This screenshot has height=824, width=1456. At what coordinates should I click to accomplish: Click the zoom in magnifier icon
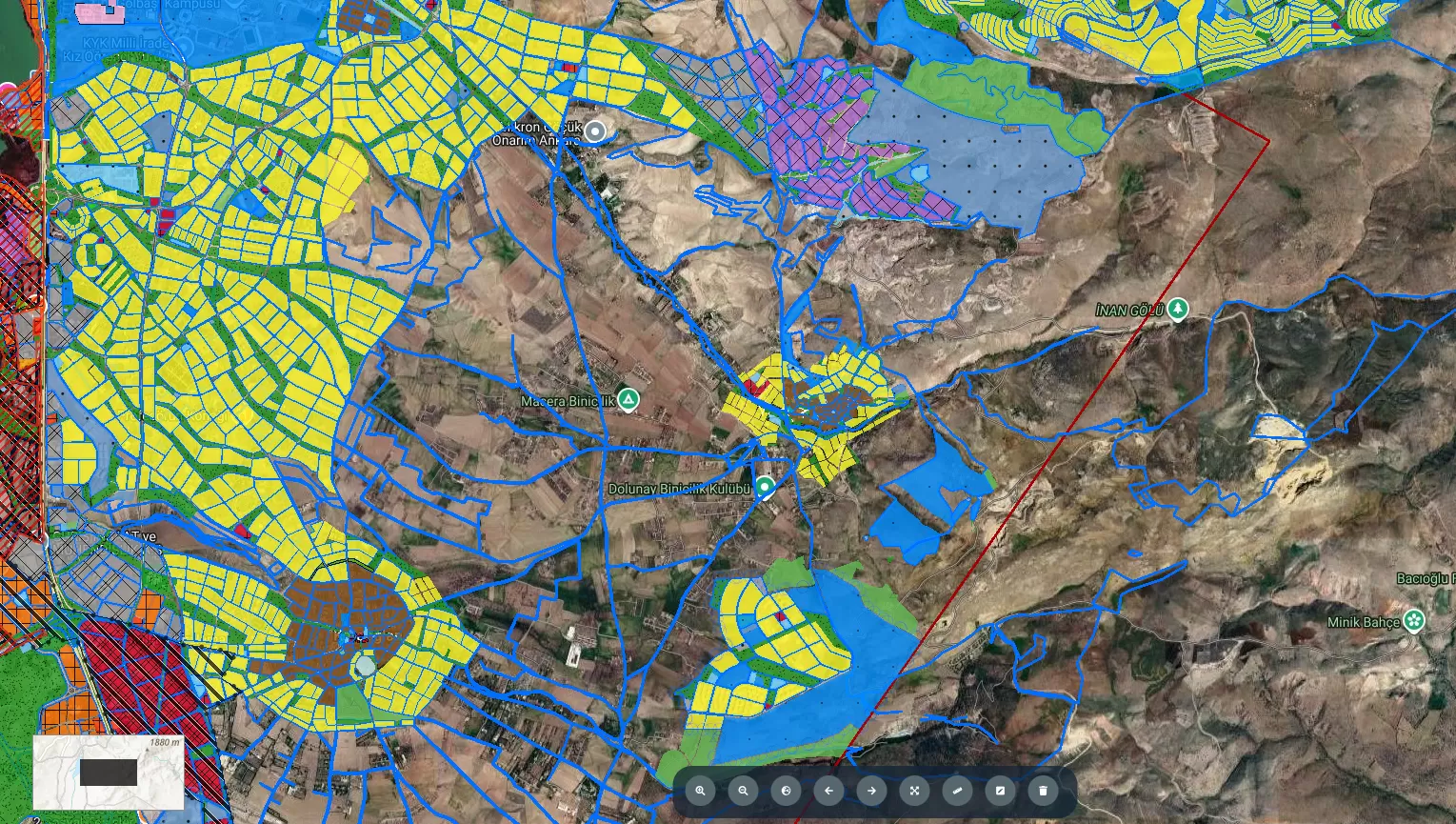tap(701, 791)
